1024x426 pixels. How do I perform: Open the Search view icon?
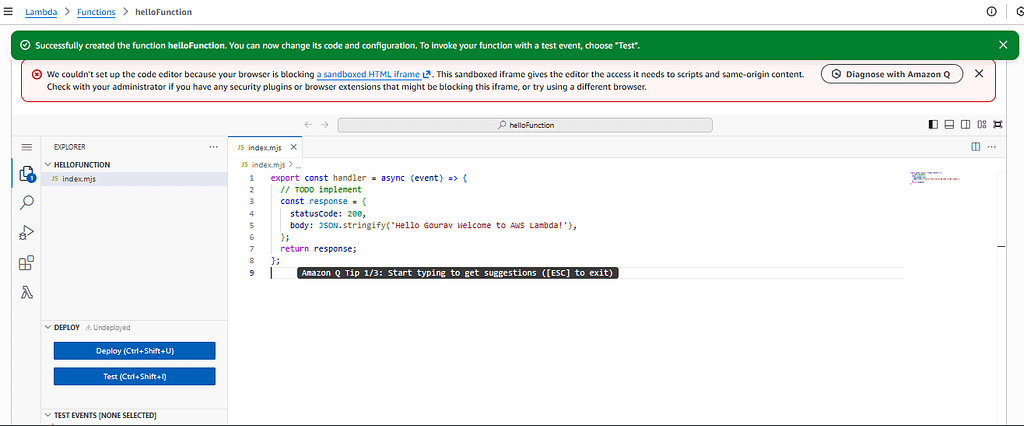click(27, 203)
